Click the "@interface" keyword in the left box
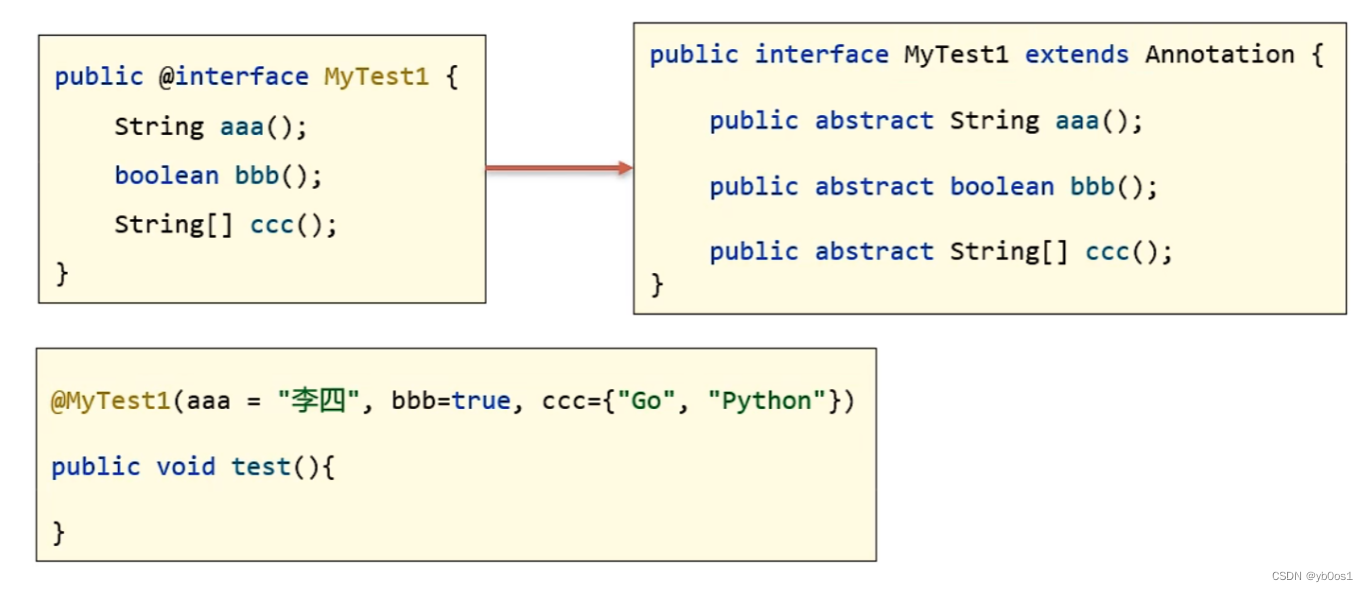The width and height of the screenshot is (1368, 592). [234, 77]
